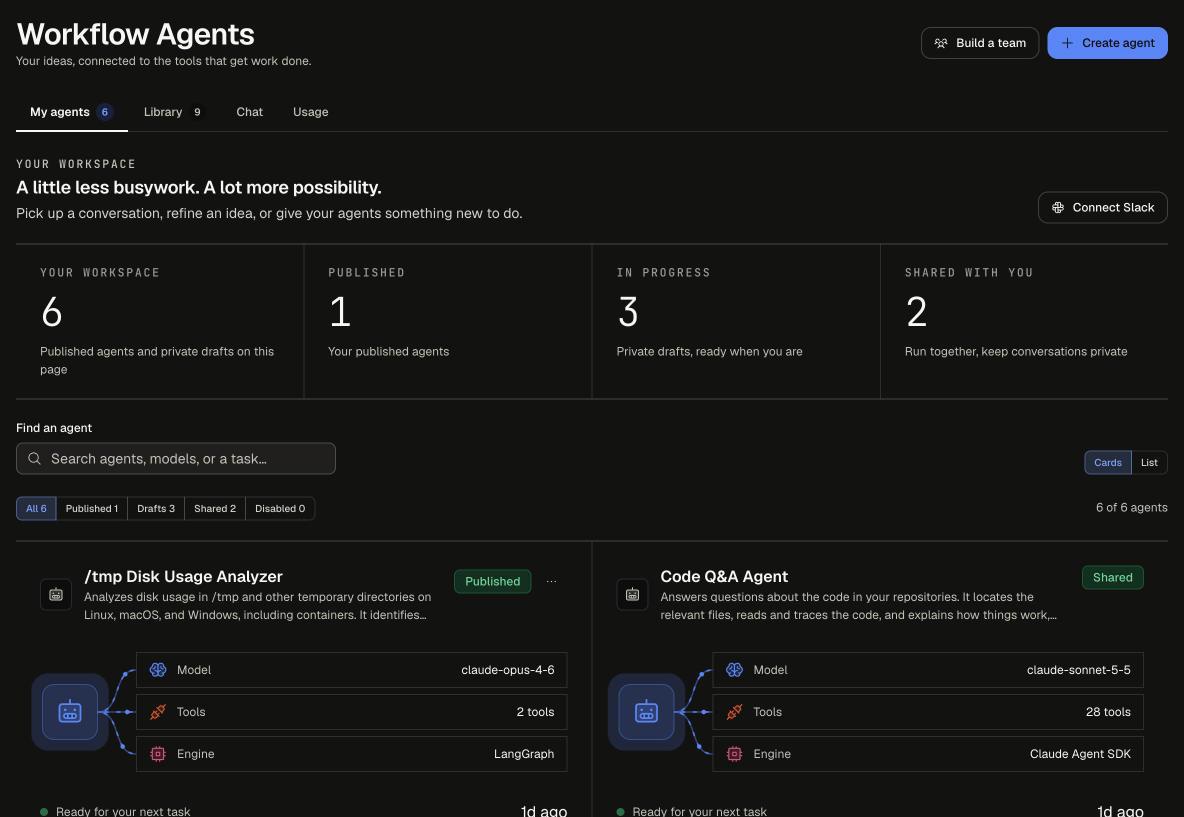Filter by Shared 2

214,508
